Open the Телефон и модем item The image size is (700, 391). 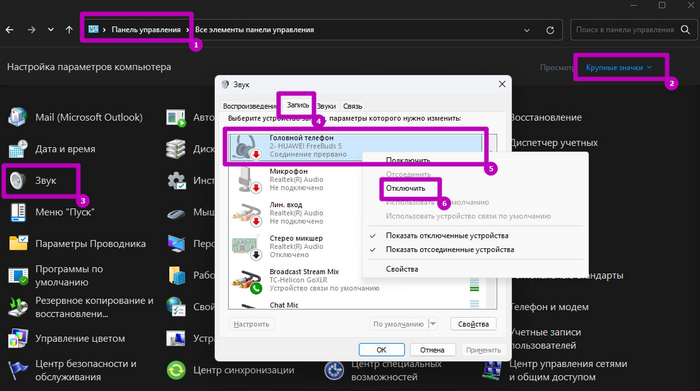coord(550,307)
